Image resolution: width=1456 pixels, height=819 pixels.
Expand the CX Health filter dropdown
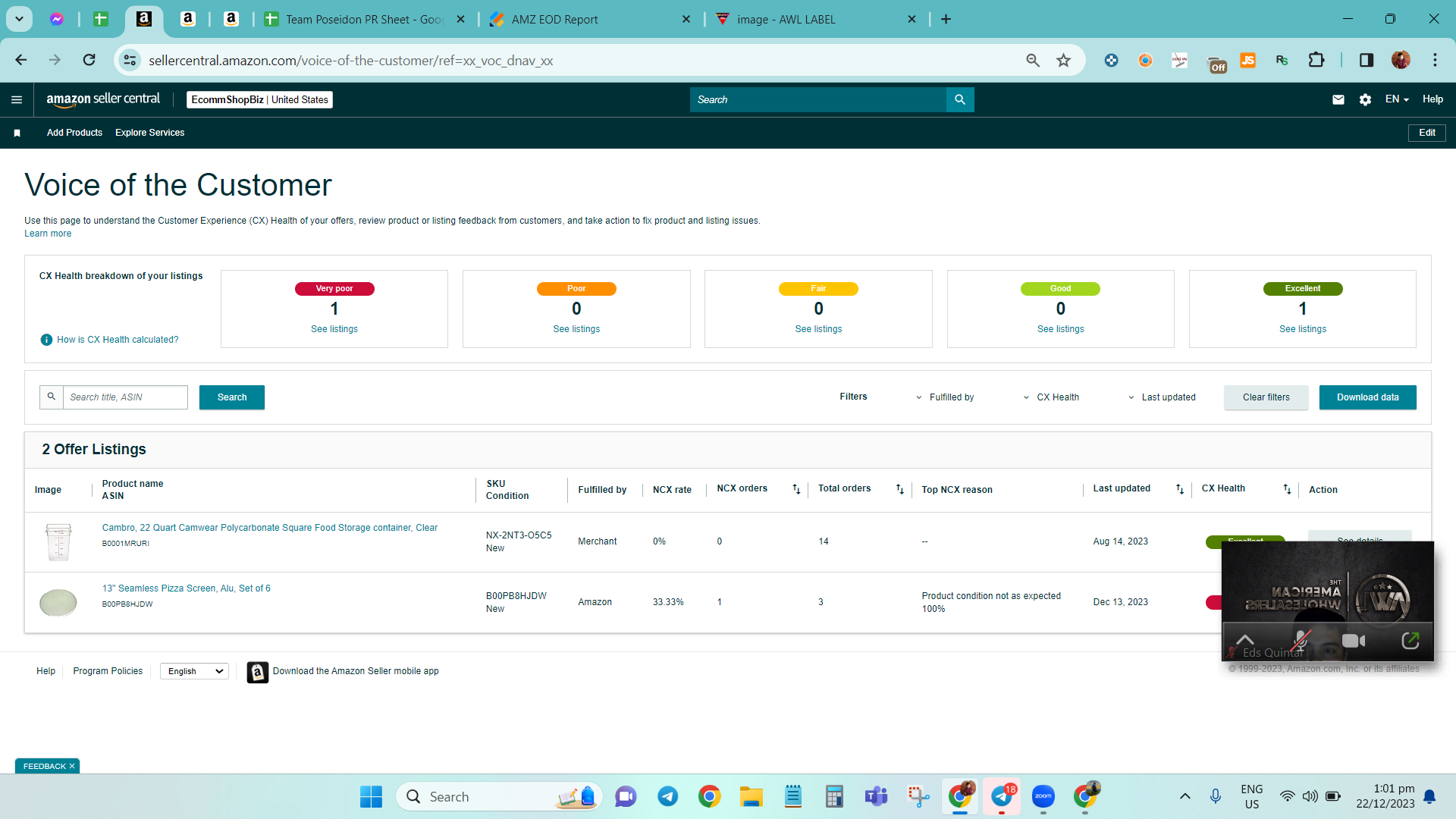(x=1051, y=397)
